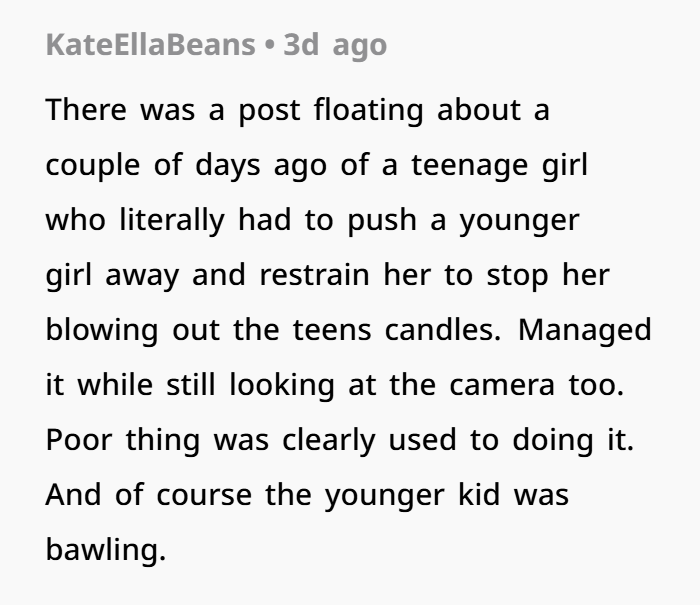This screenshot has height=605, width=700.
Task: Click the word 'Poor' in the comment
Action: (79, 440)
